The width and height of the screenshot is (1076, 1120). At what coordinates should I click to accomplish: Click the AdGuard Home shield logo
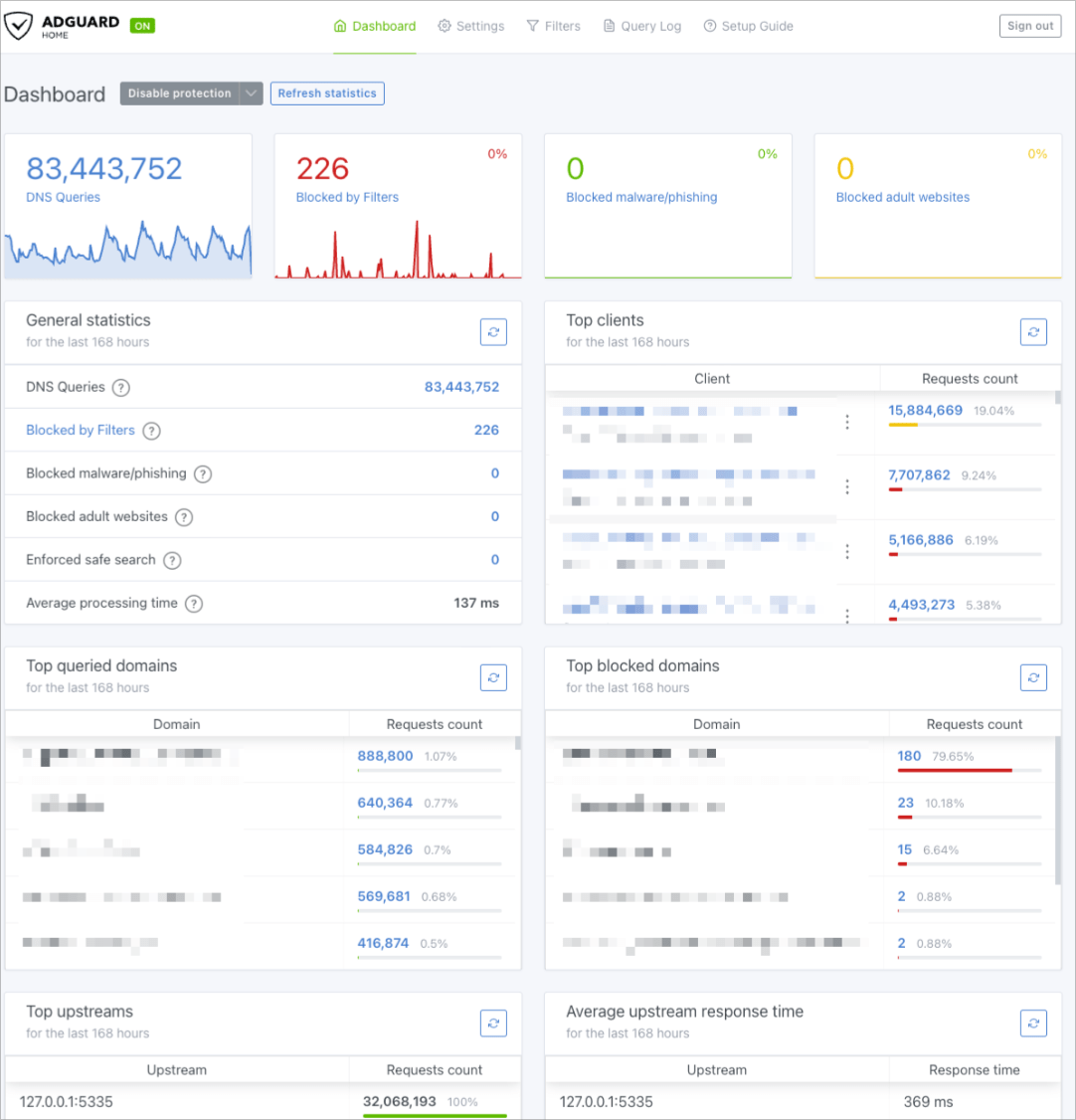click(x=19, y=27)
